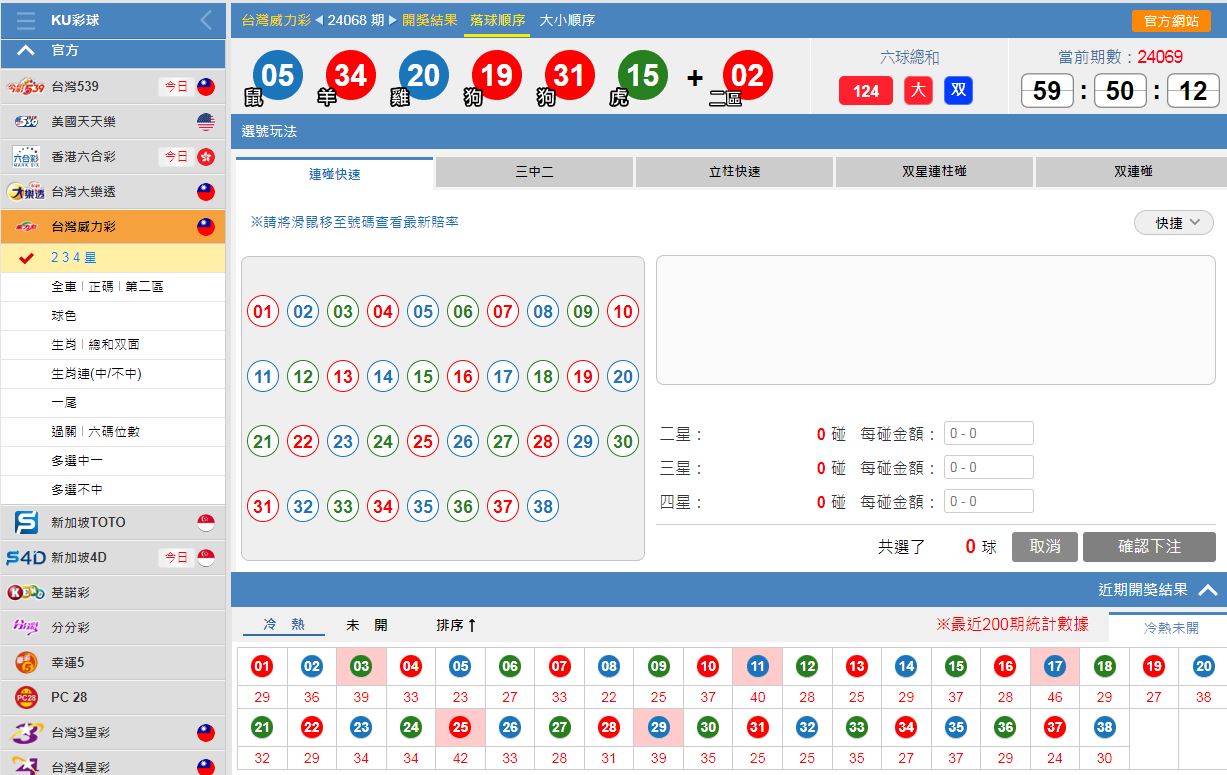
Task: Select number 26 in the selection grid
Action: pos(463,441)
